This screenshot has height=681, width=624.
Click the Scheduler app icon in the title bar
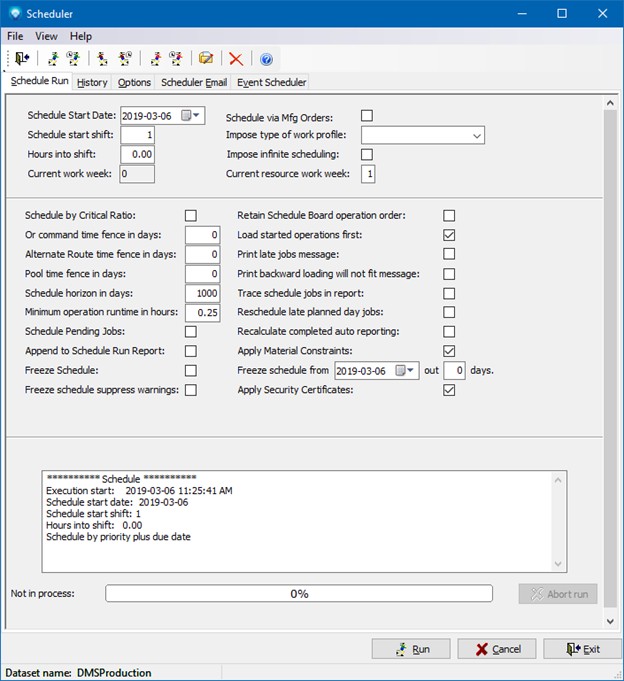tap(15, 13)
